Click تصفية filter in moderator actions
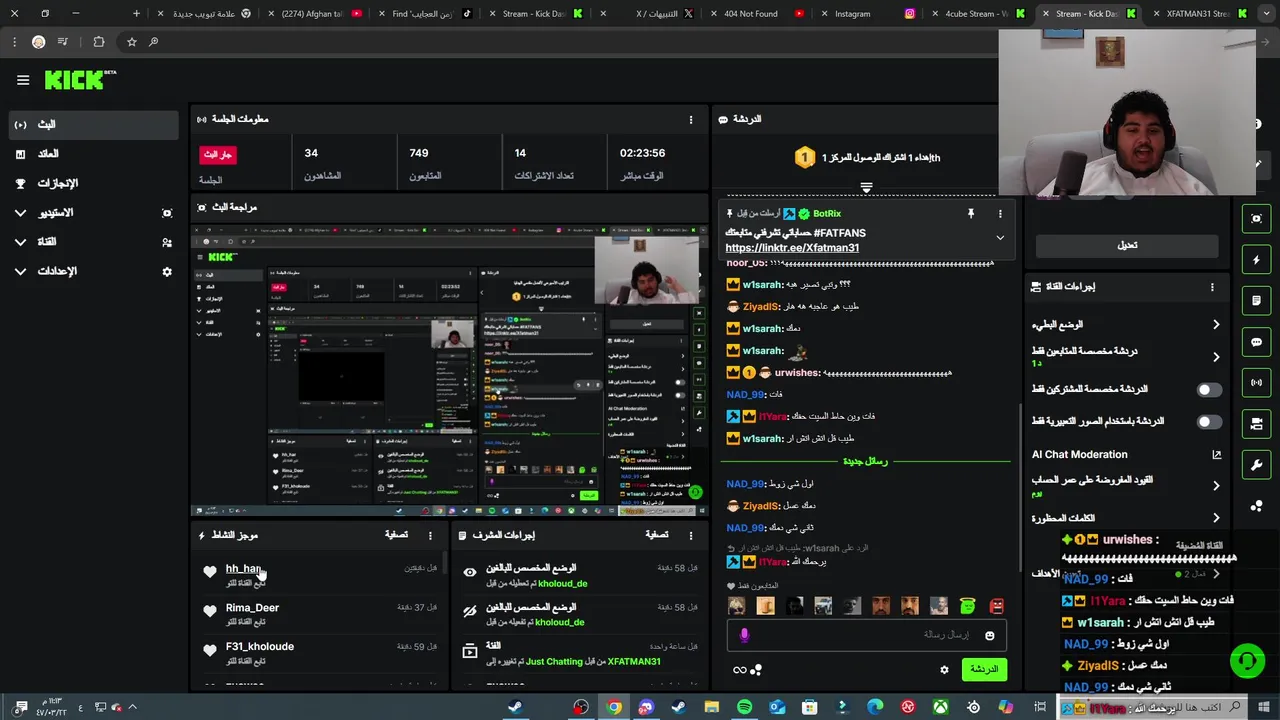 pyautogui.click(x=656, y=536)
